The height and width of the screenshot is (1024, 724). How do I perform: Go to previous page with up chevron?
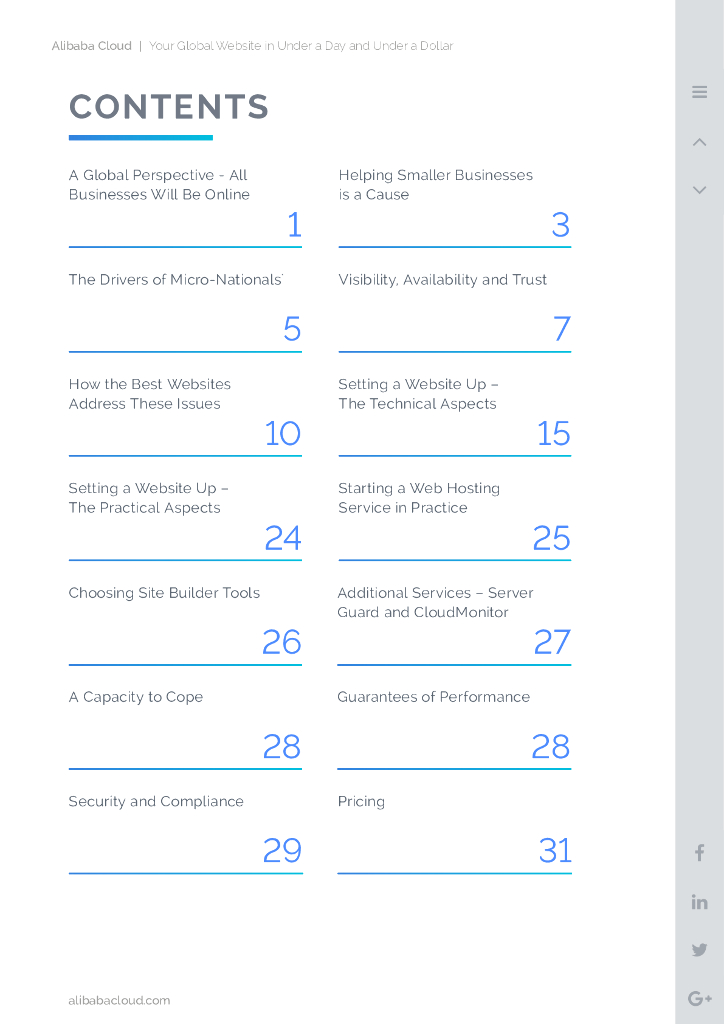click(699, 142)
